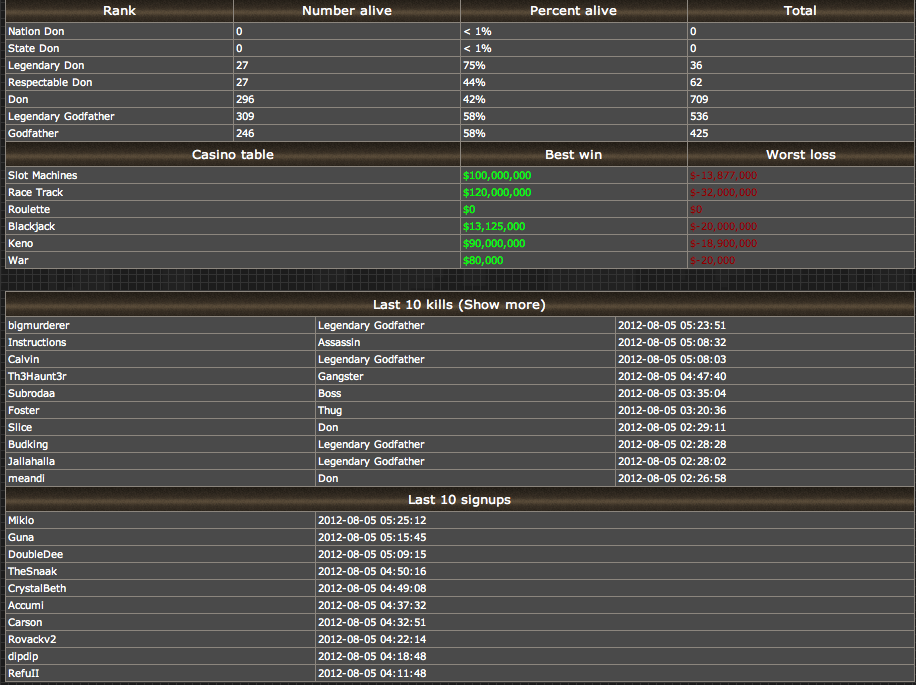Select the Roulette casino row label
Viewport: 916px width, 685px height.
pyautogui.click(x=29, y=209)
